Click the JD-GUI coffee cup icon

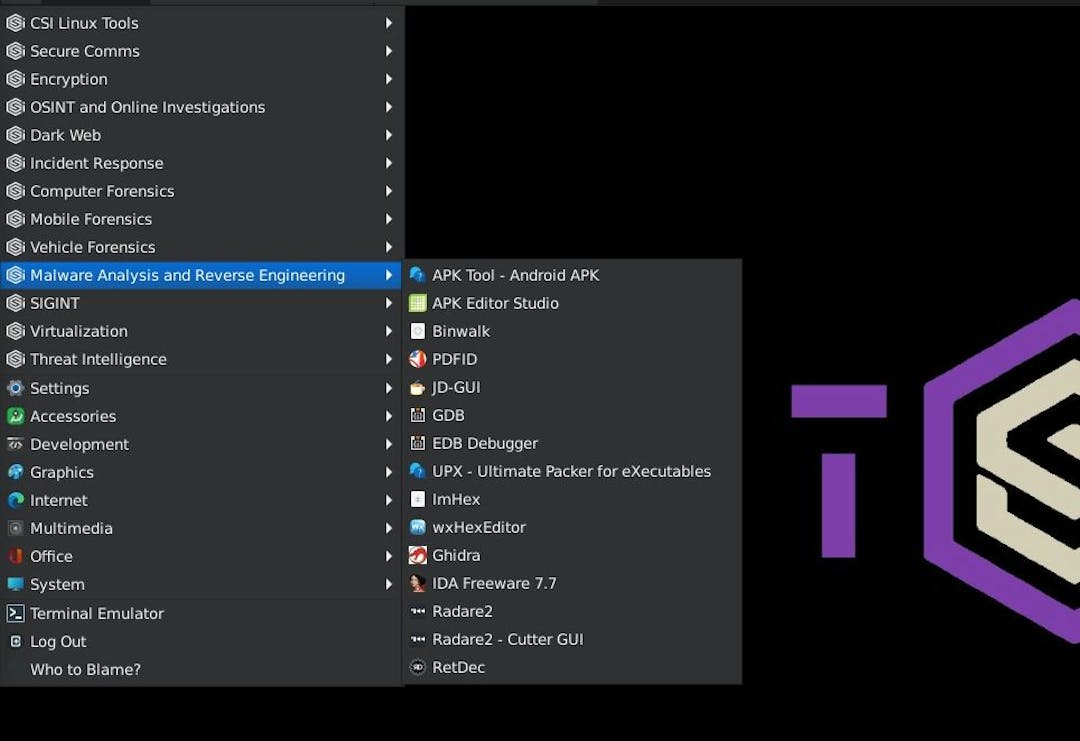pos(417,388)
